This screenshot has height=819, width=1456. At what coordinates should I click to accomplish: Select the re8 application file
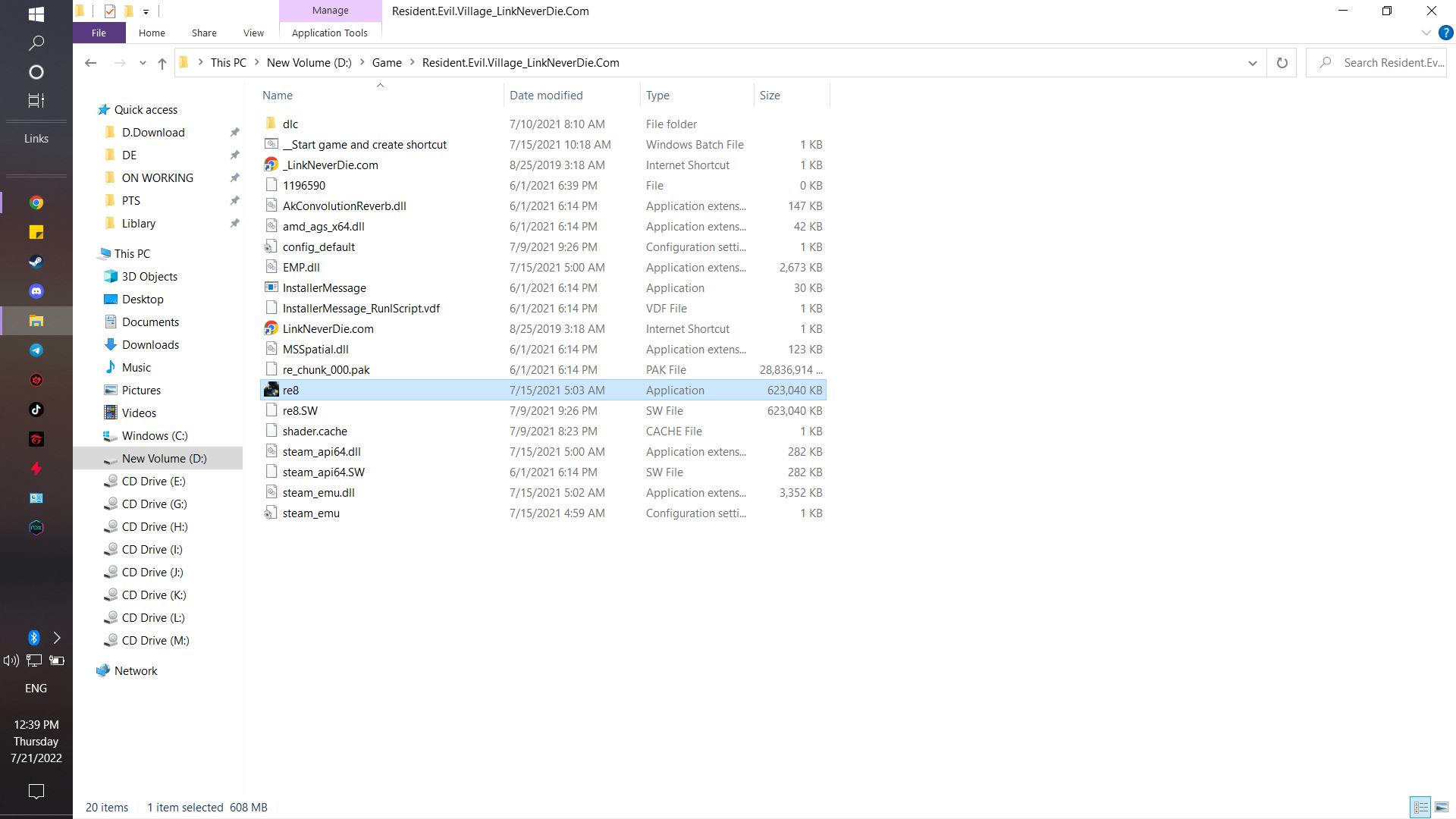coord(291,391)
